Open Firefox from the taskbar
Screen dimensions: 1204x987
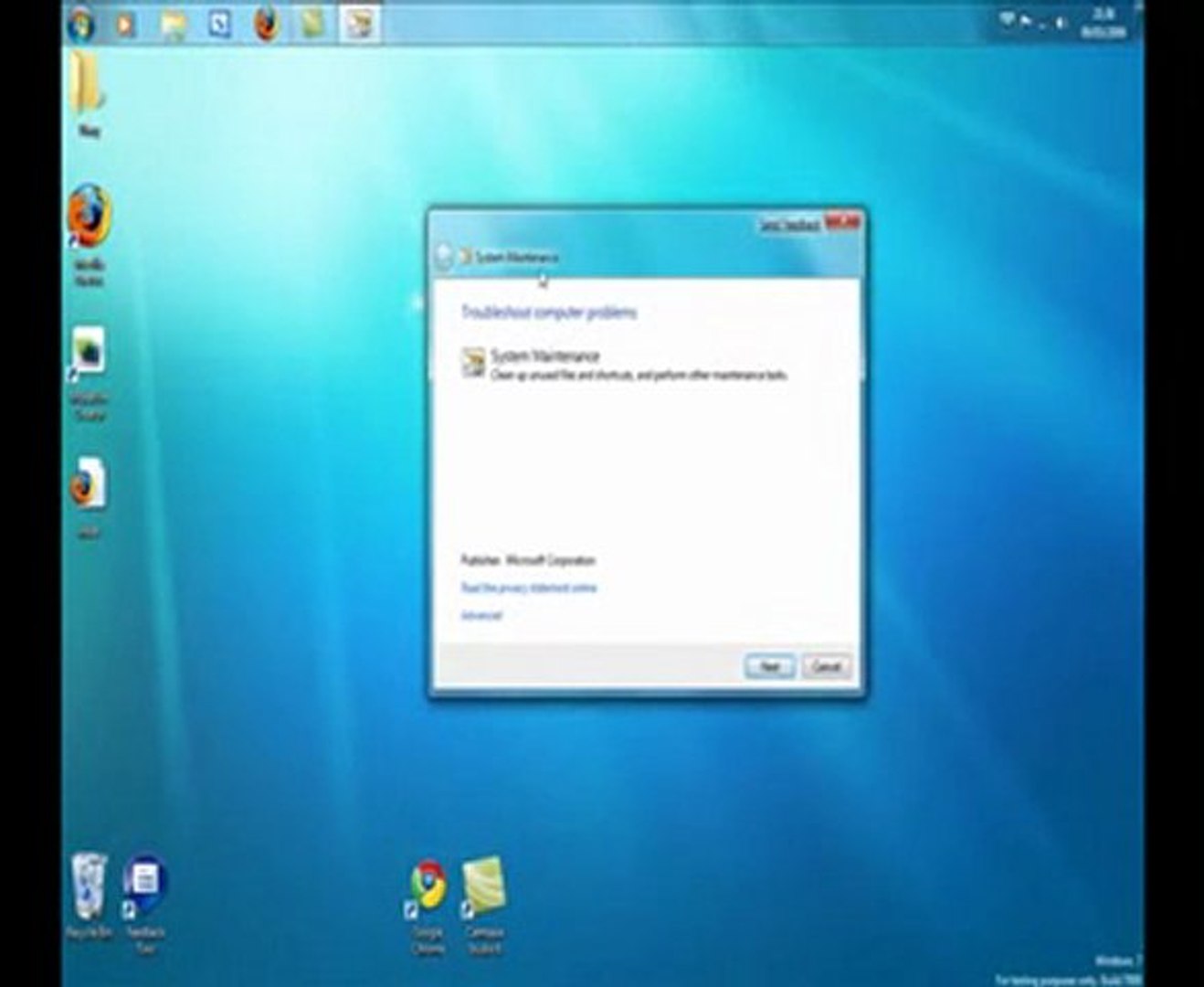point(266,25)
